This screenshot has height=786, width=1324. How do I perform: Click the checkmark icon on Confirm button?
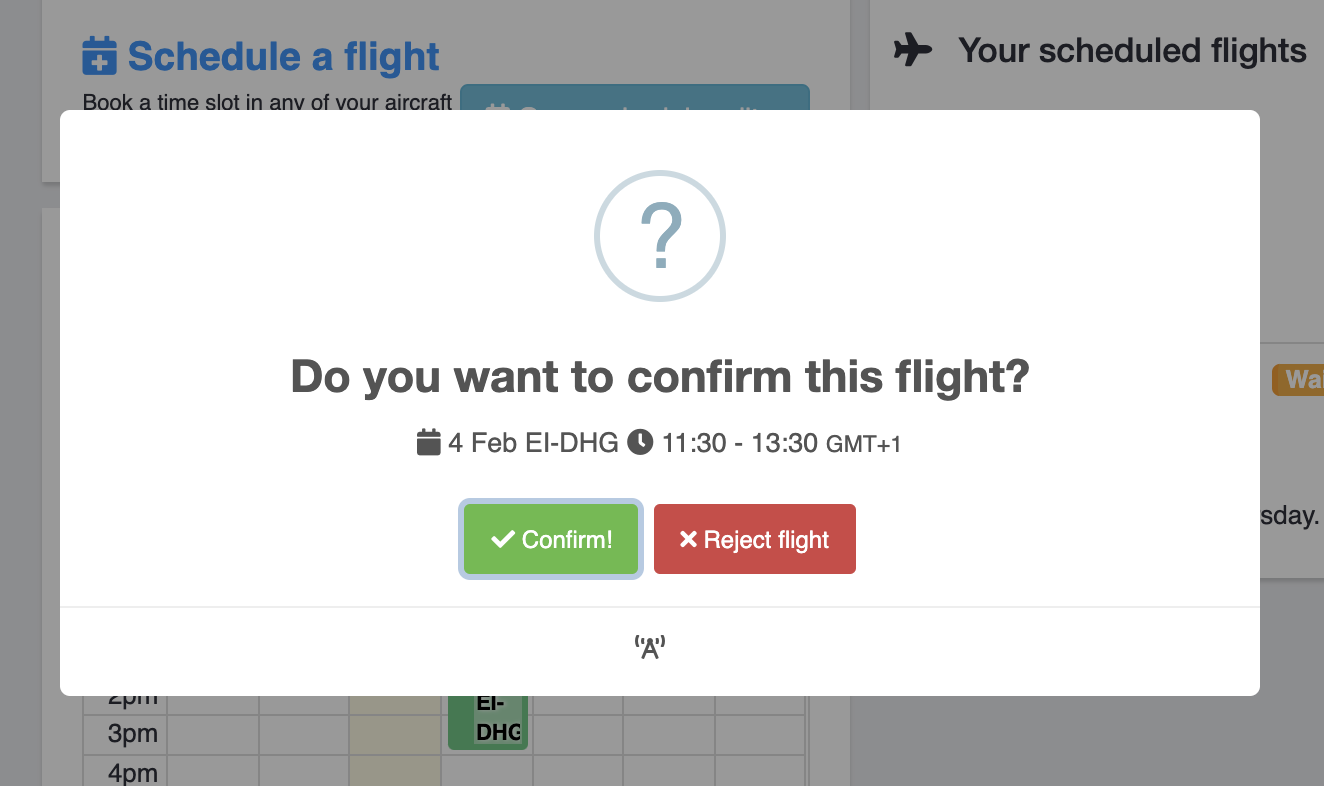(x=502, y=540)
